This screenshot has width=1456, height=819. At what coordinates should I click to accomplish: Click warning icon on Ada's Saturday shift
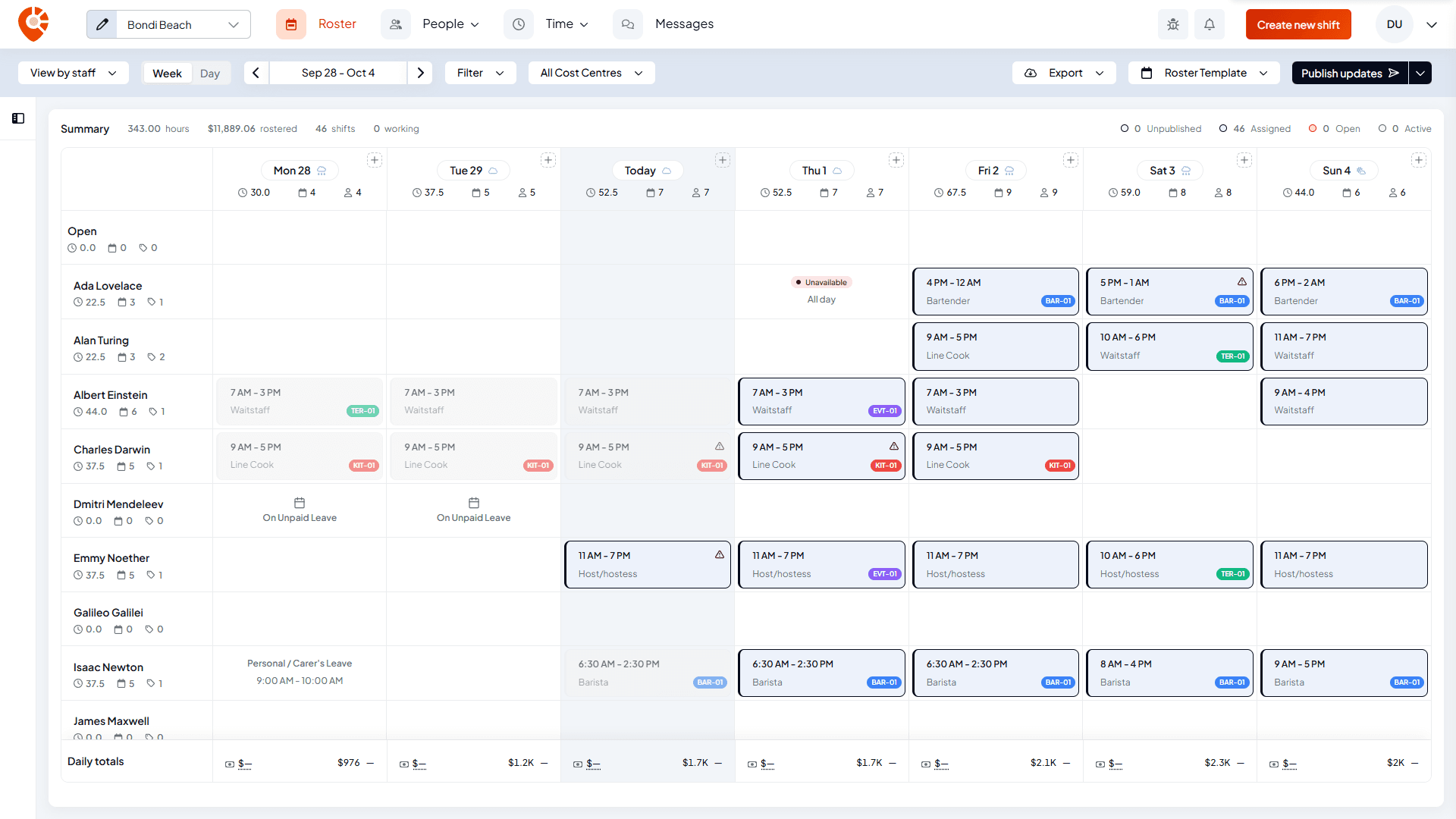click(x=1242, y=282)
